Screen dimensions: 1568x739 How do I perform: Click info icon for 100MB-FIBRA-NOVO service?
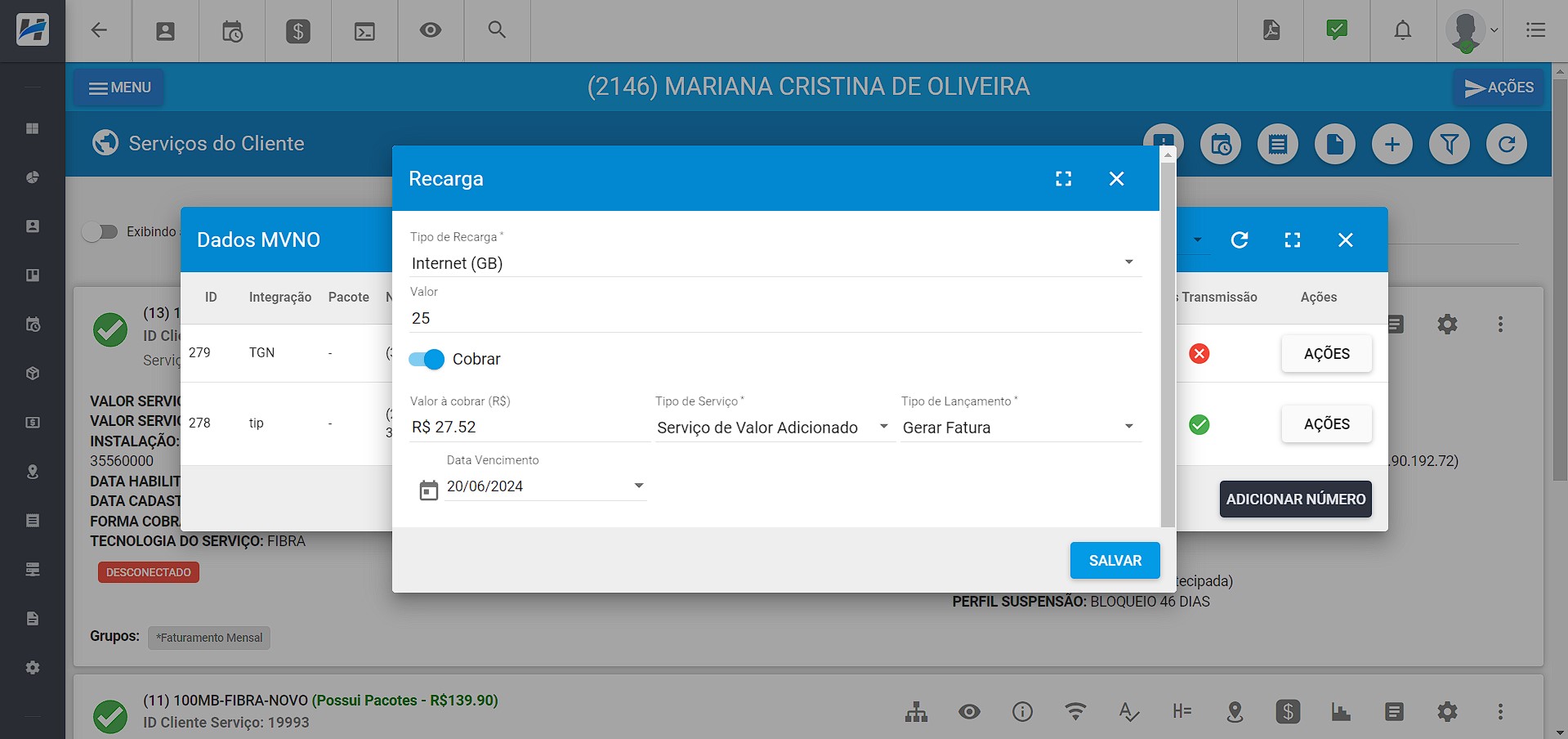pyautogui.click(x=1022, y=712)
